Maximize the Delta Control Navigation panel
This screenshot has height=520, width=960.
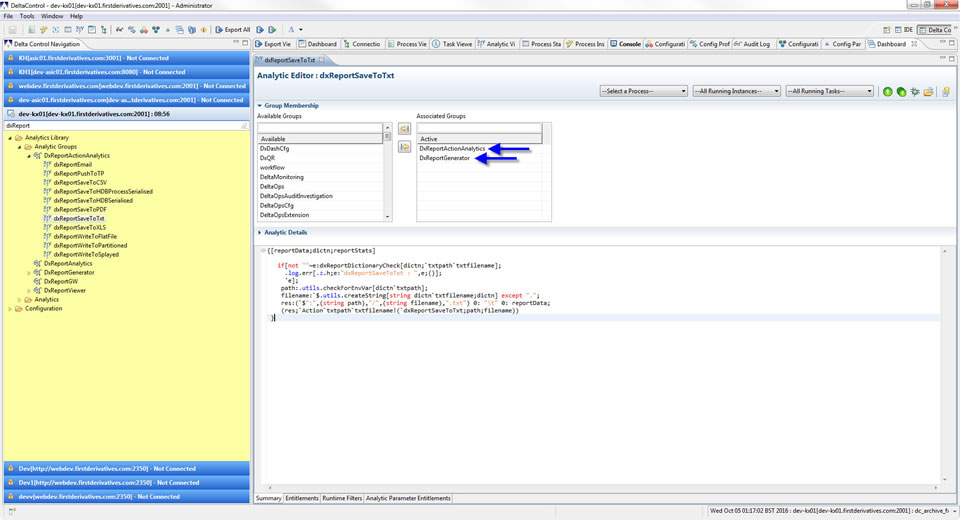(x=245, y=43)
